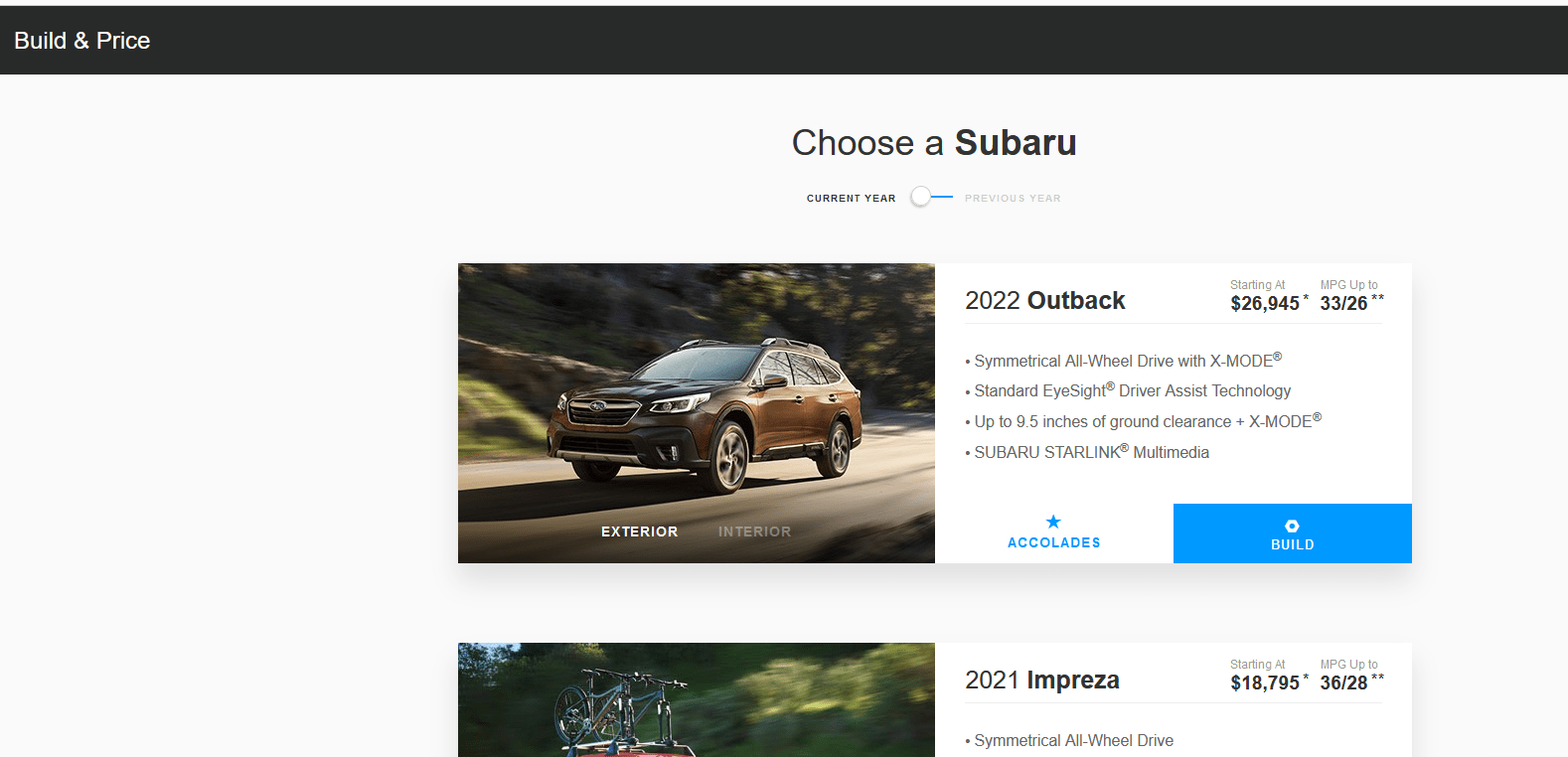
Task: Click the 2021 Impreza title
Action: tap(1042, 681)
